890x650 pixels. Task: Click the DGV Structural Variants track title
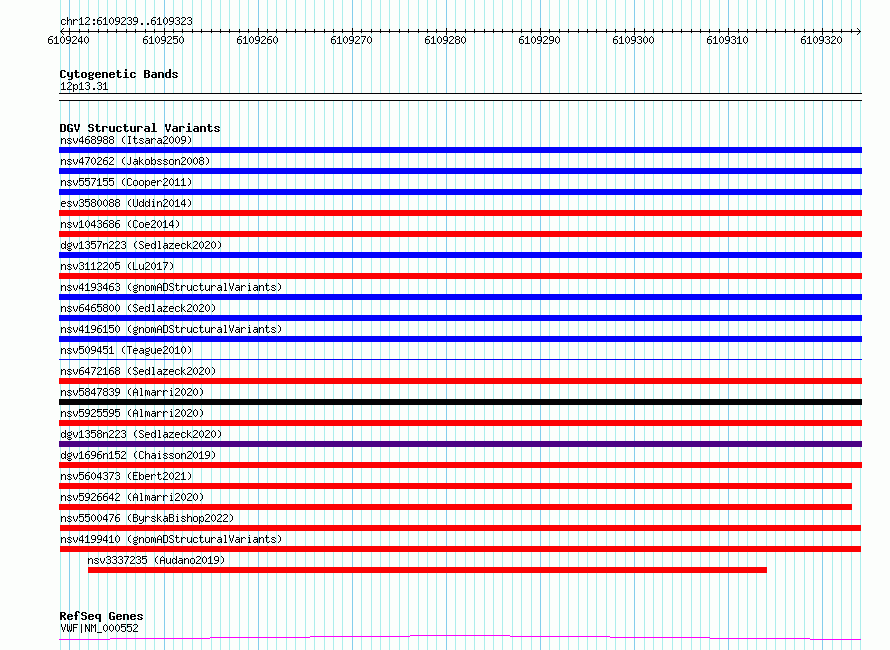click(x=140, y=128)
